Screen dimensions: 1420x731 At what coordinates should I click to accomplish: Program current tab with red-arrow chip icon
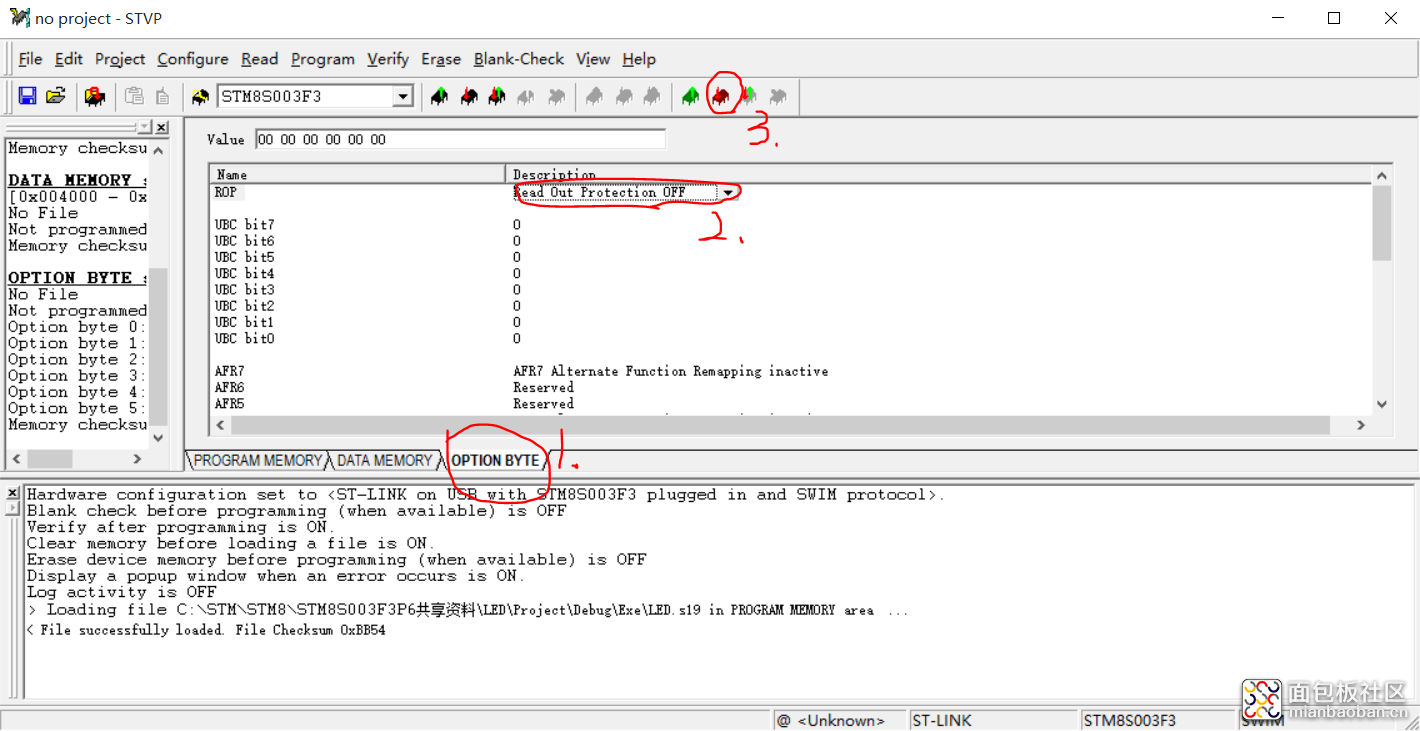468,97
